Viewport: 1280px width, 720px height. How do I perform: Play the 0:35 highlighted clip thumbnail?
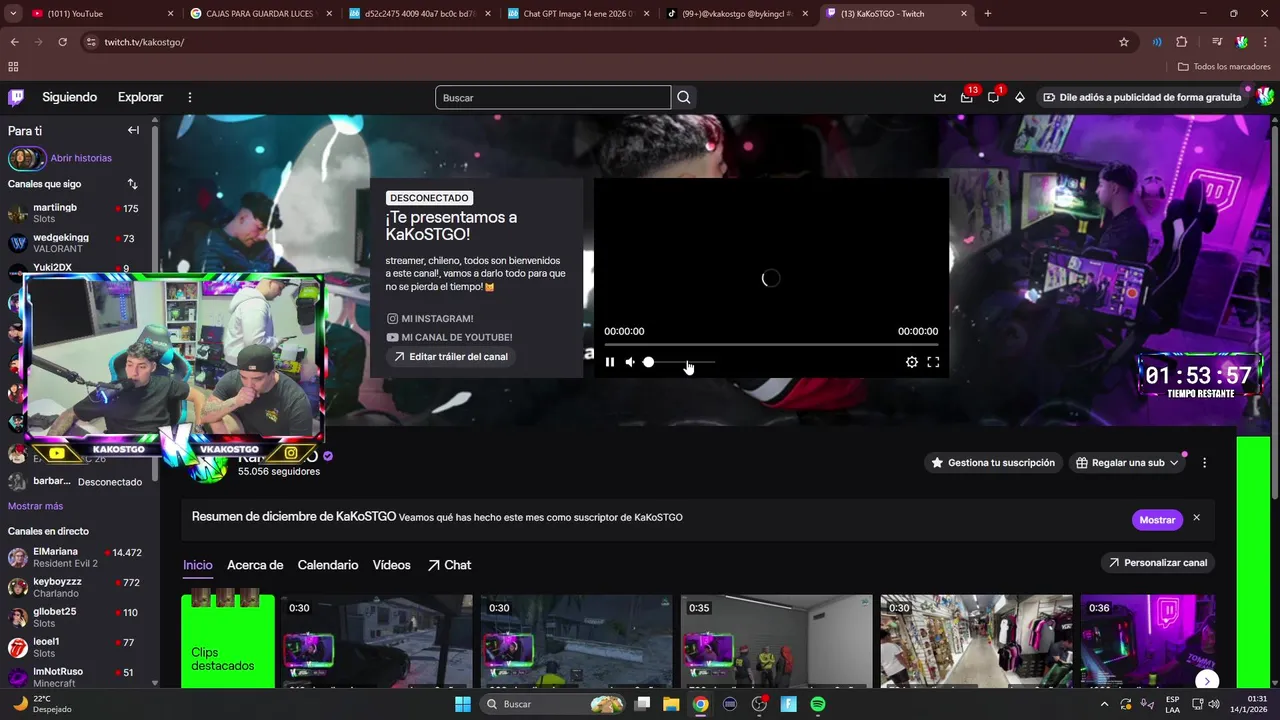point(776,641)
